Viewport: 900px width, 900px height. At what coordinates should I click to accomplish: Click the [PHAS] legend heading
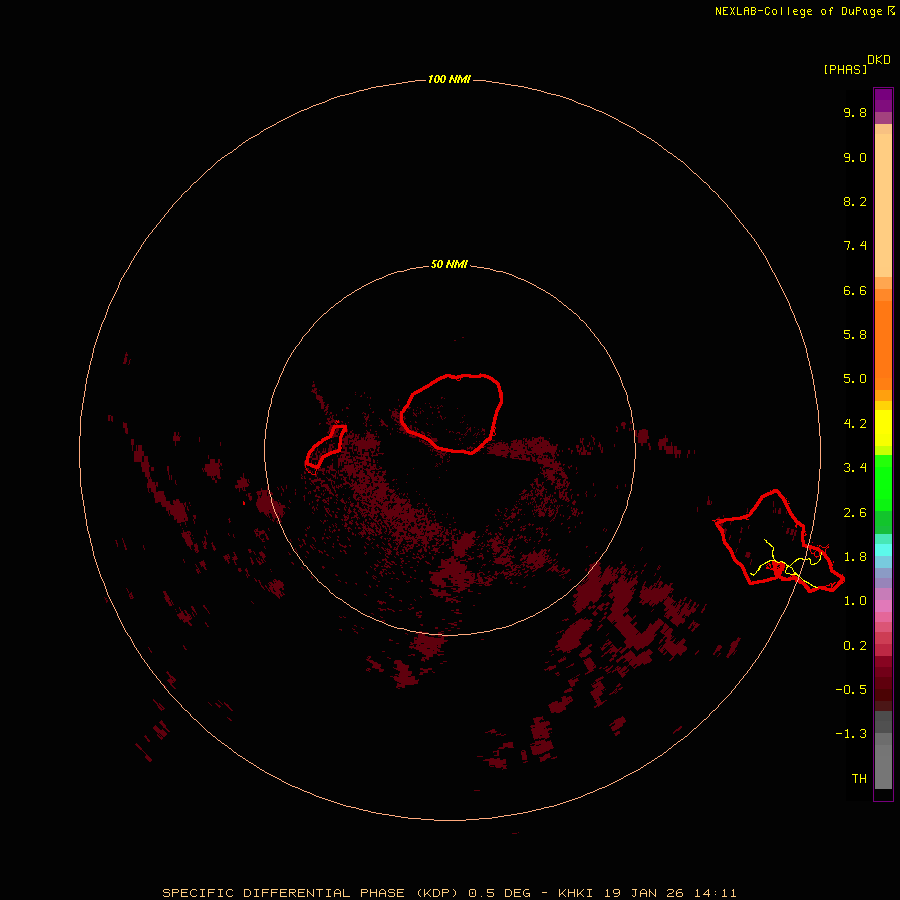pyautogui.click(x=845, y=69)
